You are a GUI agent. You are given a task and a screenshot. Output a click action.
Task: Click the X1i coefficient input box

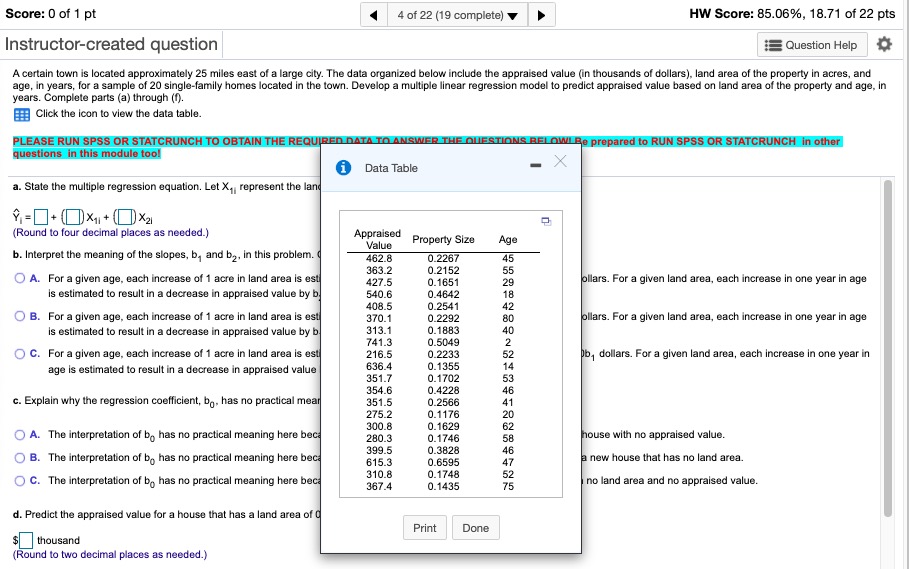[x=72, y=217]
